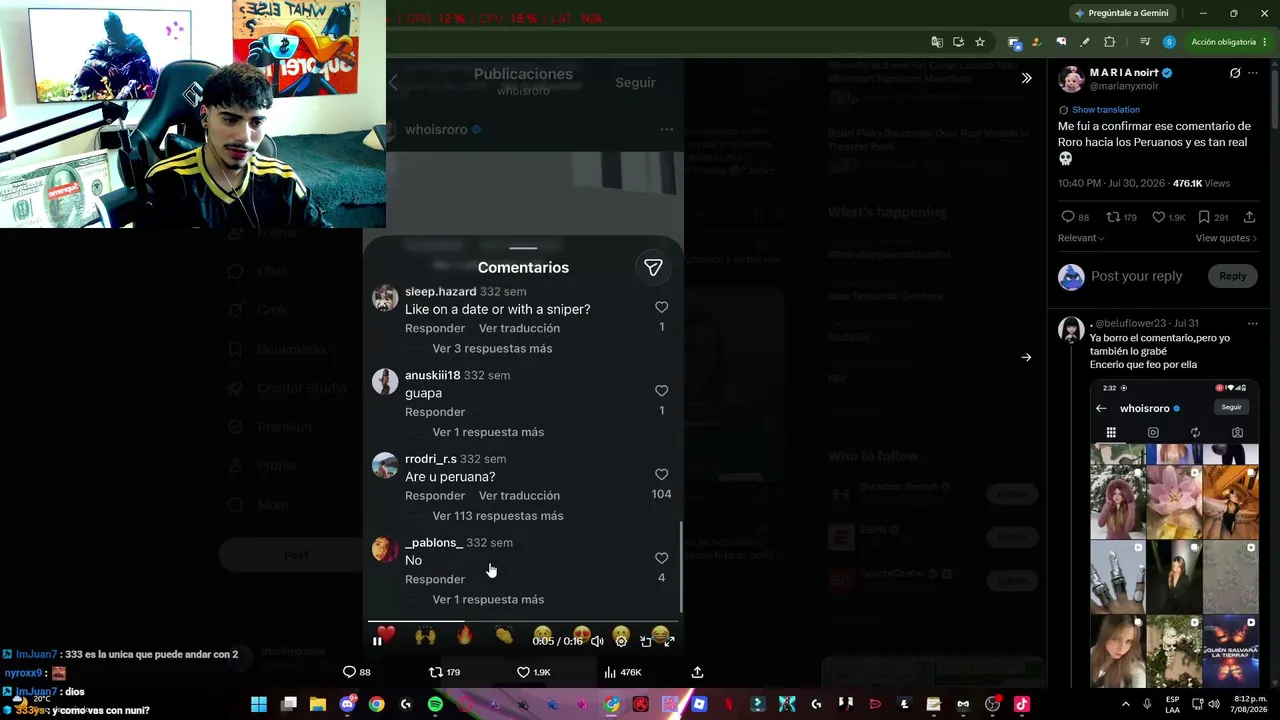This screenshot has height=720, width=1280.
Task: Open the ESP LAA language switcher
Action: pyautogui.click(x=1173, y=704)
